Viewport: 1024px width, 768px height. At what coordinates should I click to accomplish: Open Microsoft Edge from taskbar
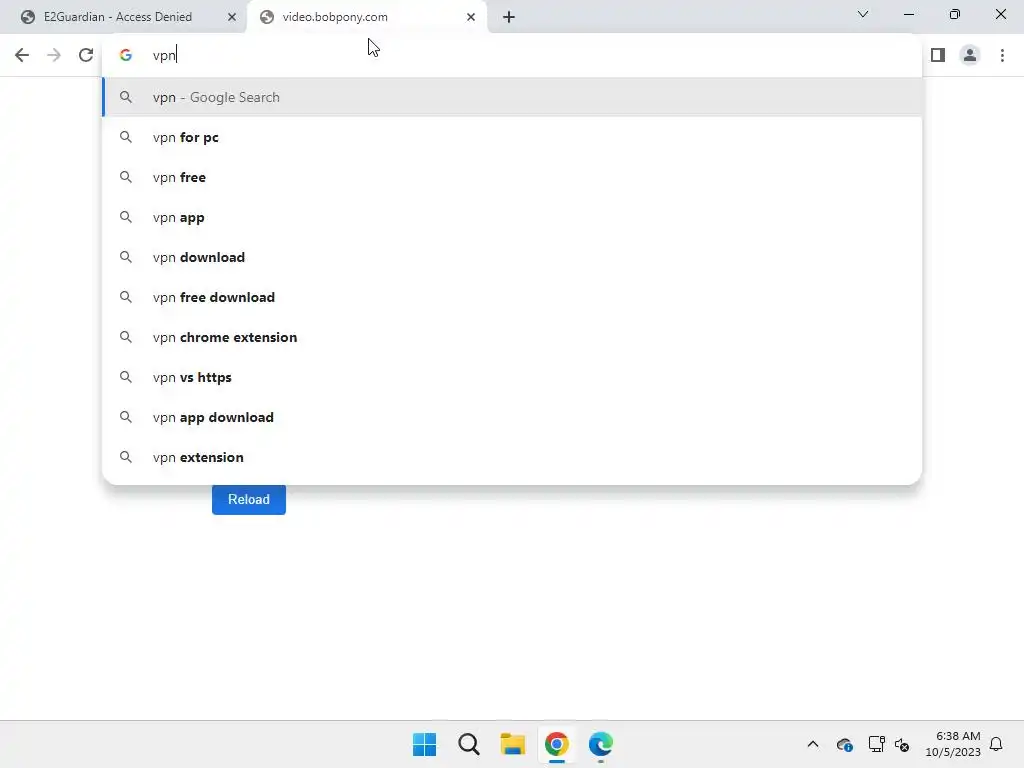pos(601,744)
